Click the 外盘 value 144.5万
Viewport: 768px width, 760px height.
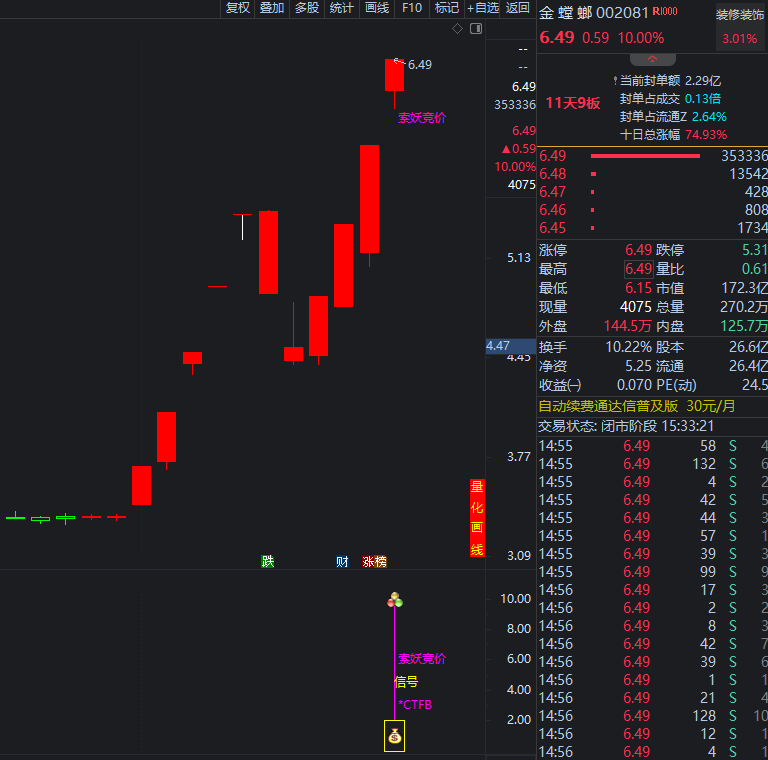(x=628, y=326)
